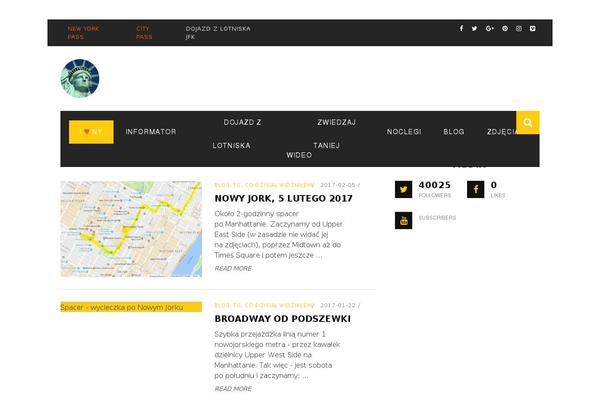Click the Statue of Liberty site logo
The image size is (600, 400).
pos(80,78)
